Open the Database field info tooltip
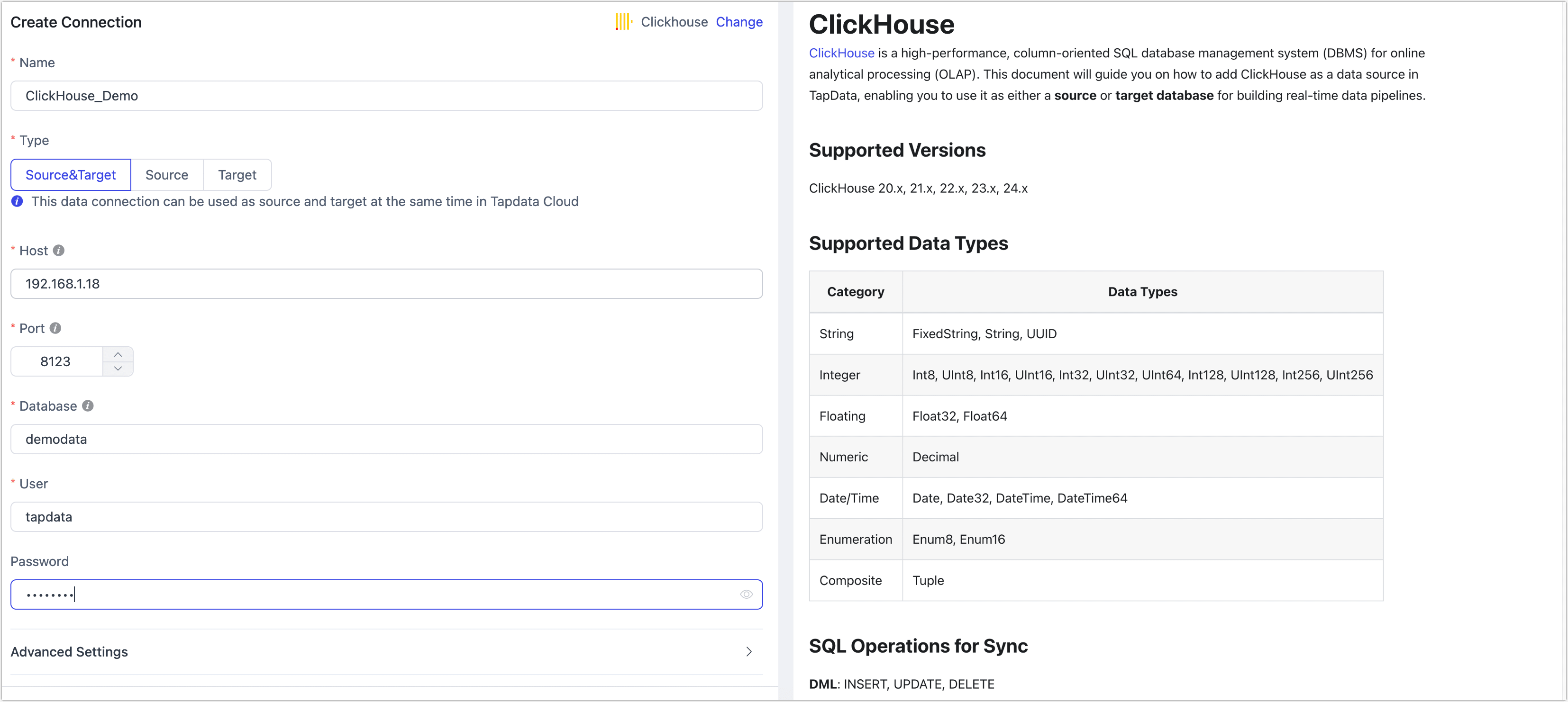Image resolution: width=1568 pixels, height=702 pixels. [88, 406]
